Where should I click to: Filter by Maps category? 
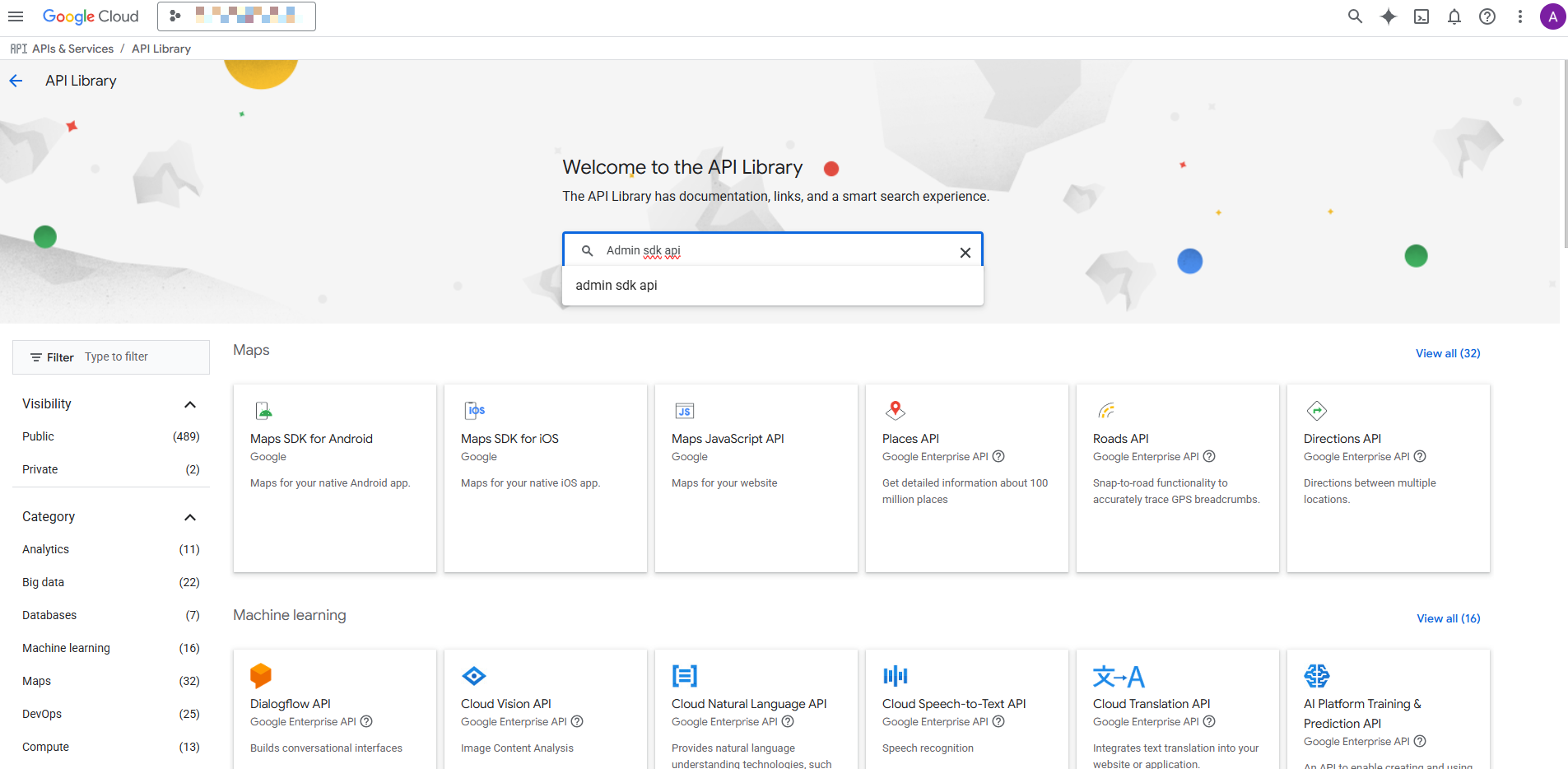click(111, 681)
